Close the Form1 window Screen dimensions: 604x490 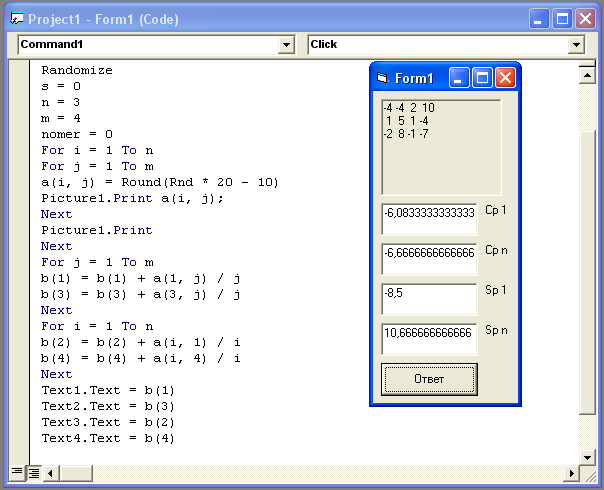coord(505,78)
